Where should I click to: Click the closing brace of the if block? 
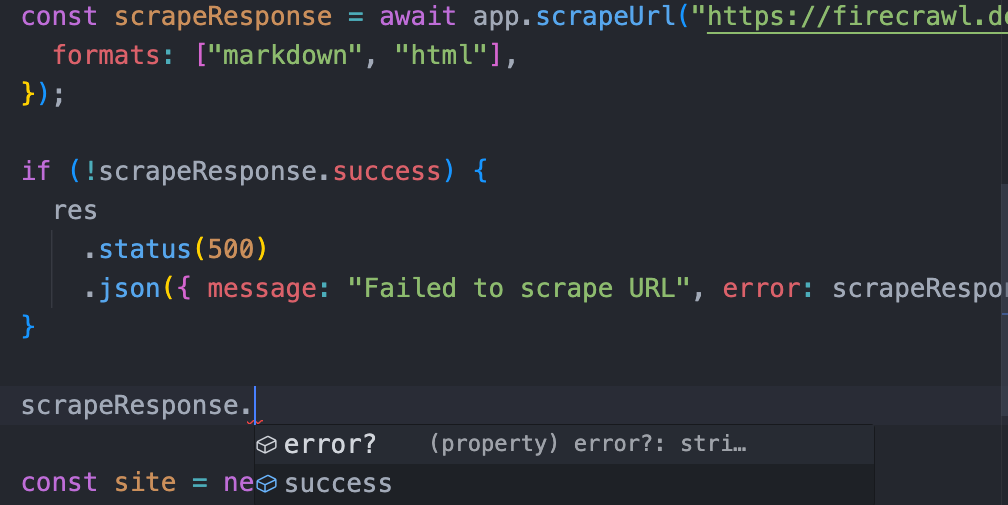pos(28,327)
